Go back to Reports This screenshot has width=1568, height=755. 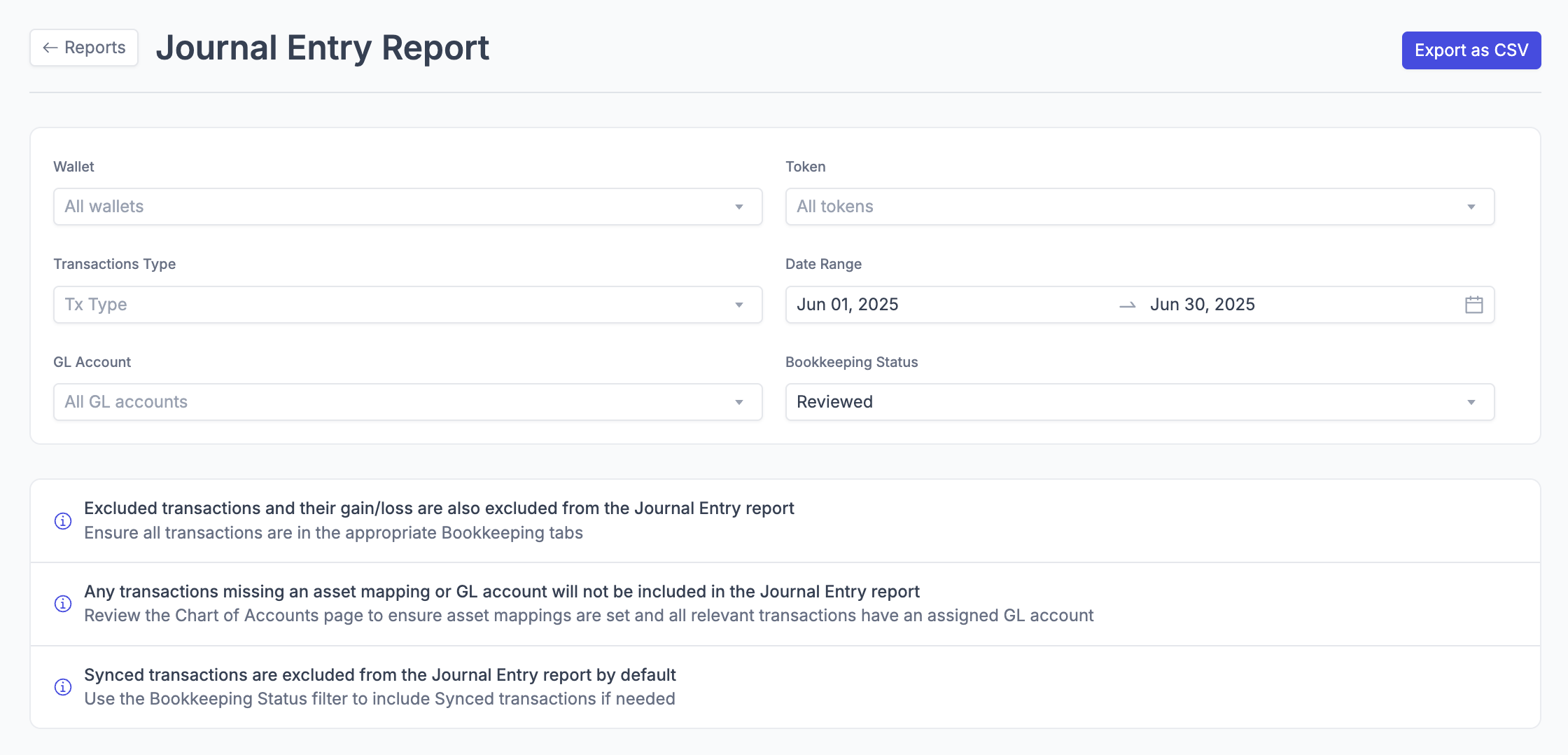[84, 48]
